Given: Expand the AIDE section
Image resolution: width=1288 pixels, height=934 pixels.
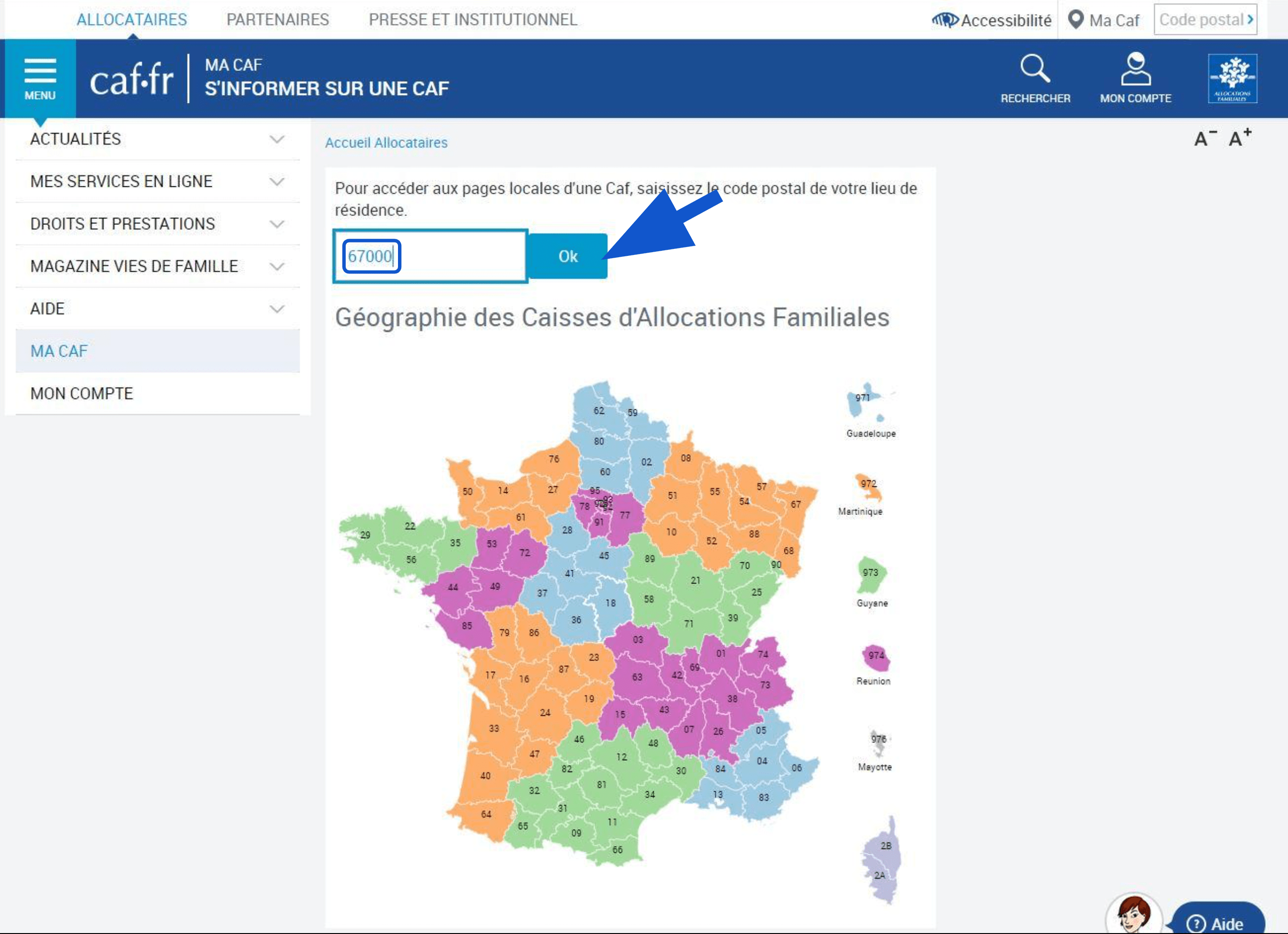Looking at the screenshot, I should 277,309.
